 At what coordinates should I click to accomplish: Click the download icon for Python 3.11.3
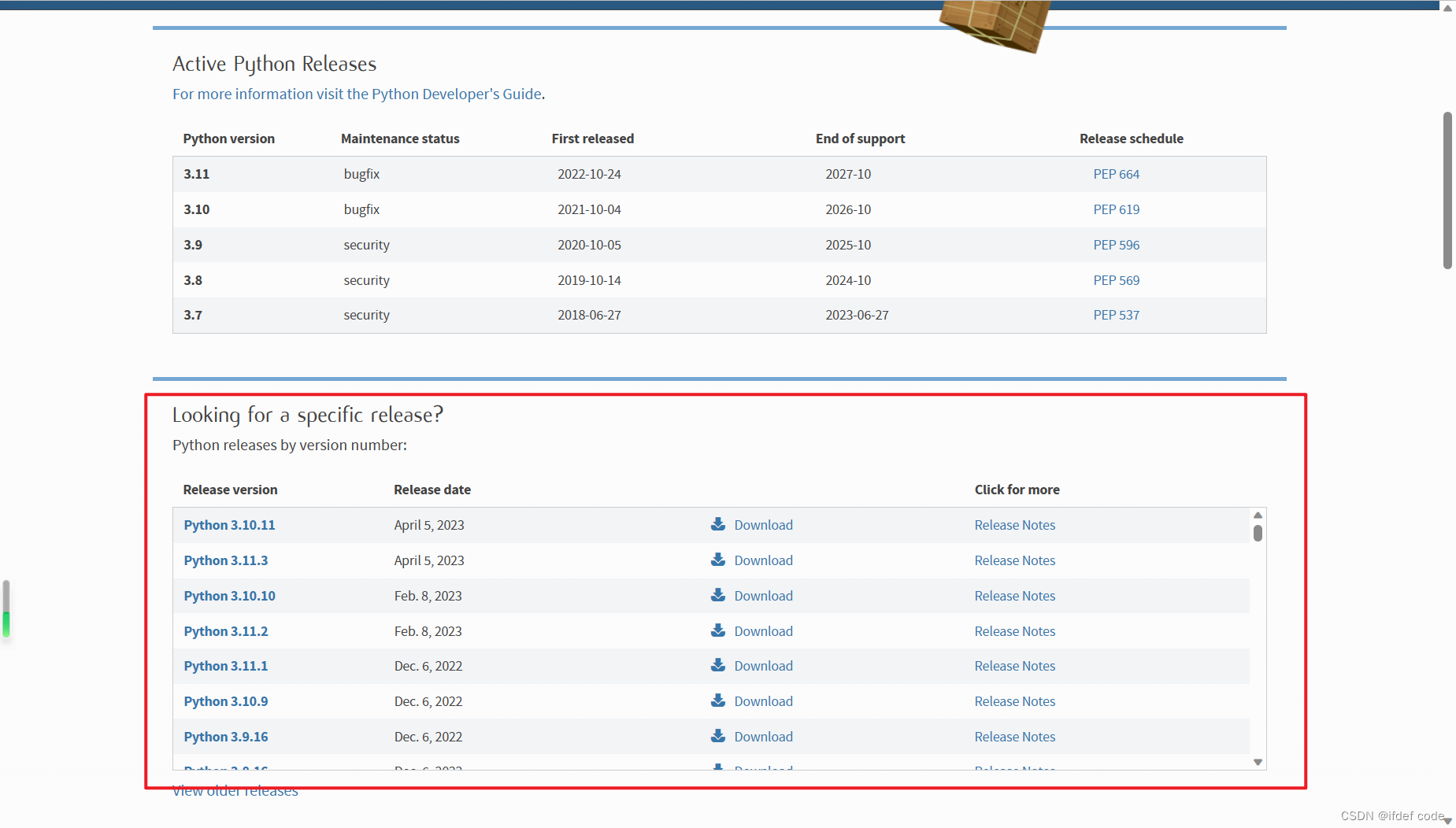717,560
